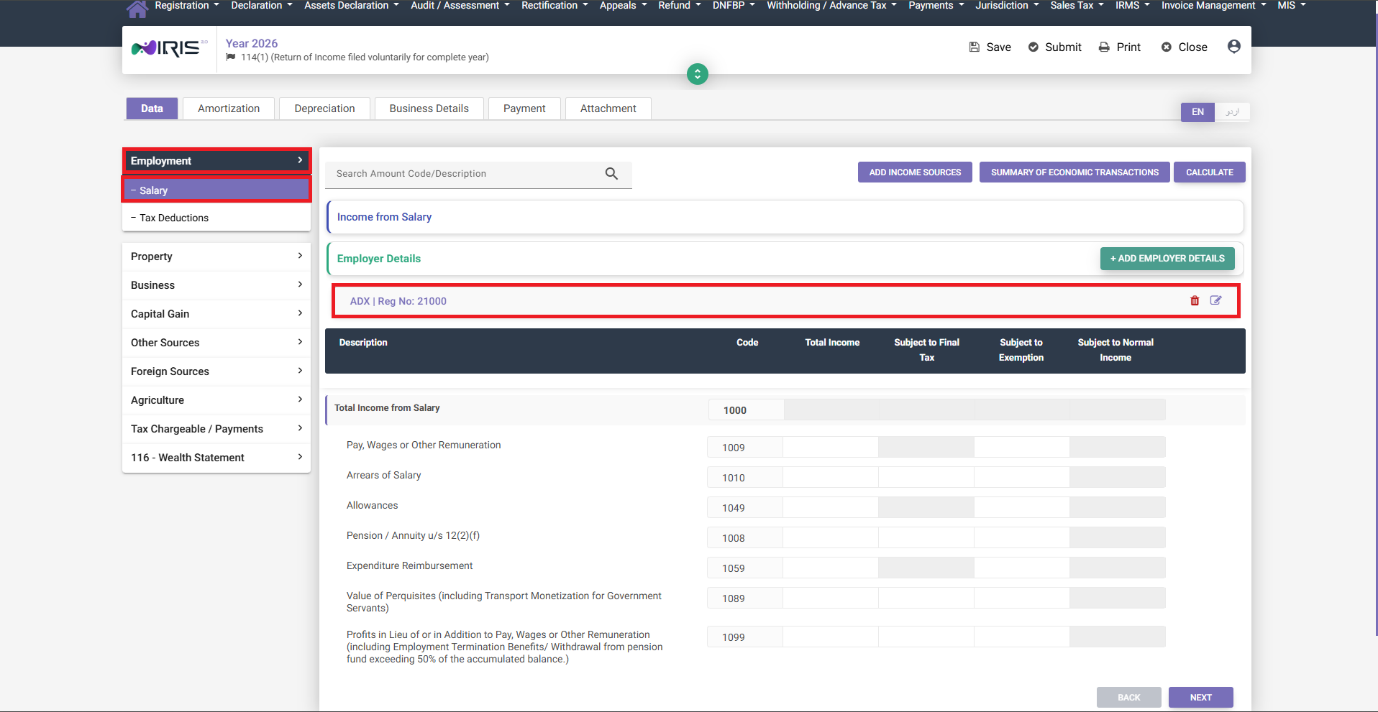This screenshot has width=1378, height=712.
Task: Open the Withholding / Advance Tax menu
Action: 831,6
